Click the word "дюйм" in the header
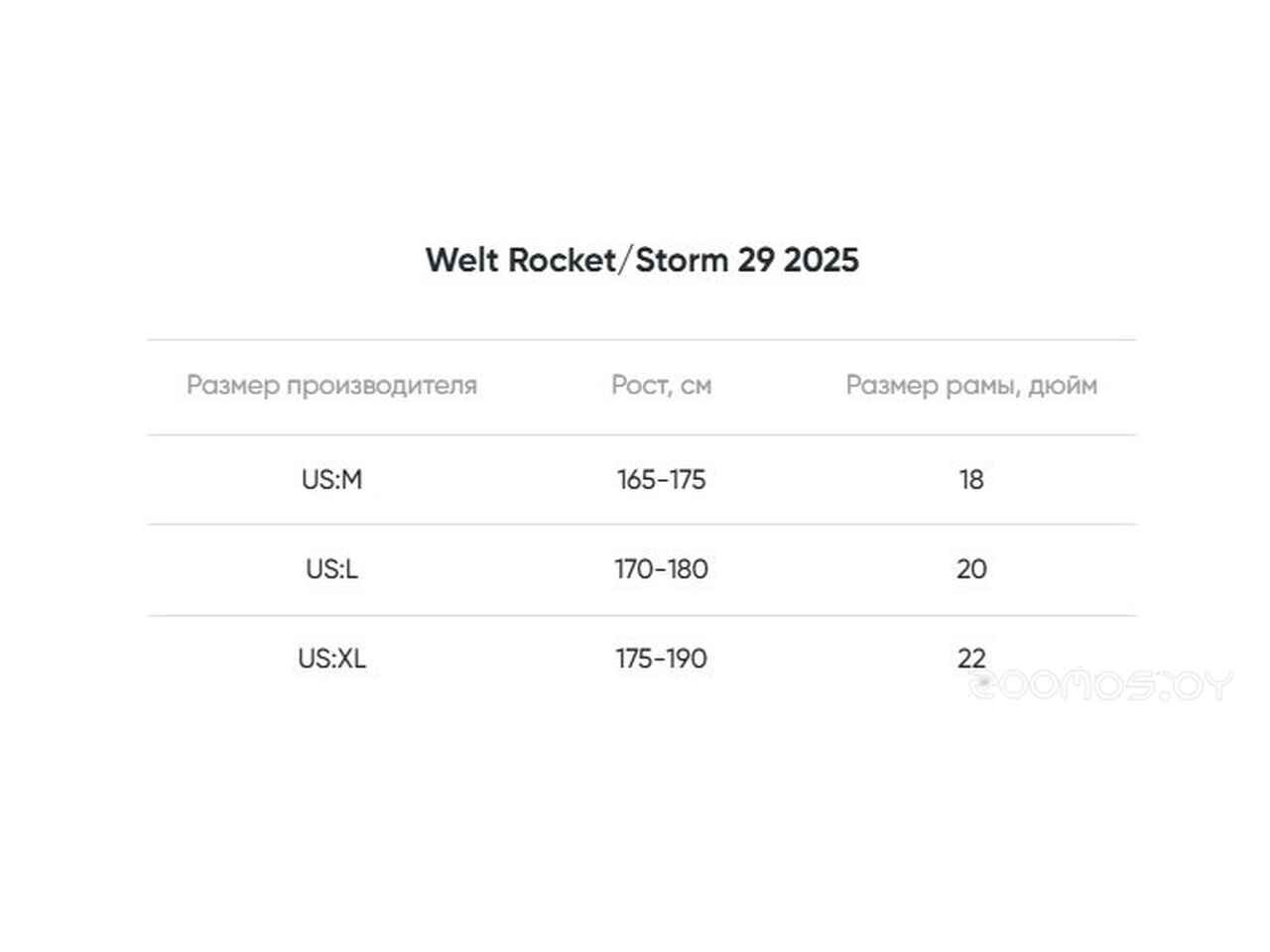 (x=1063, y=385)
